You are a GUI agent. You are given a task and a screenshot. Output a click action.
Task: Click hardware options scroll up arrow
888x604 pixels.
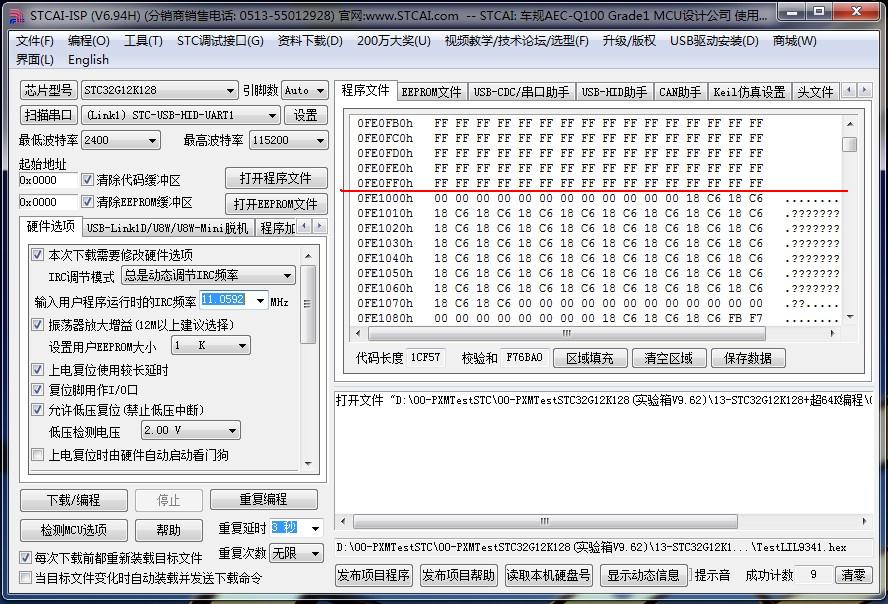308,256
